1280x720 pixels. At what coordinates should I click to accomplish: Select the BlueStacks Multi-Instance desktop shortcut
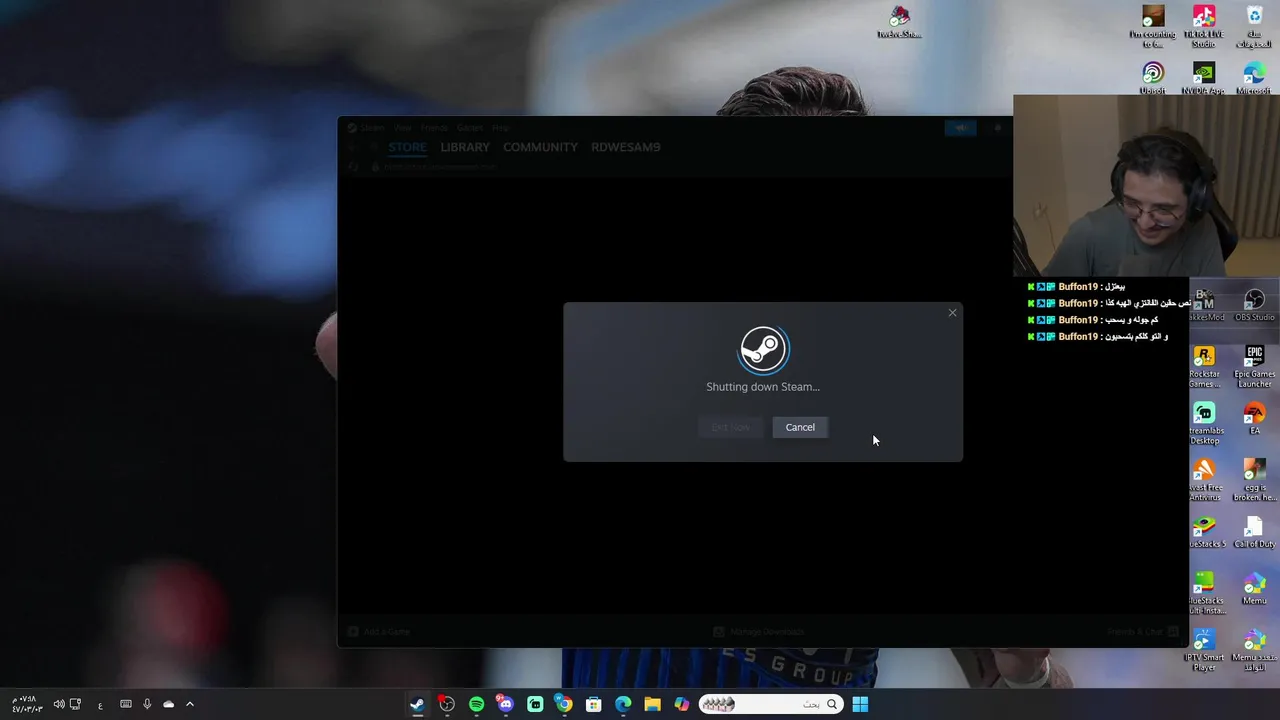pos(1204,593)
